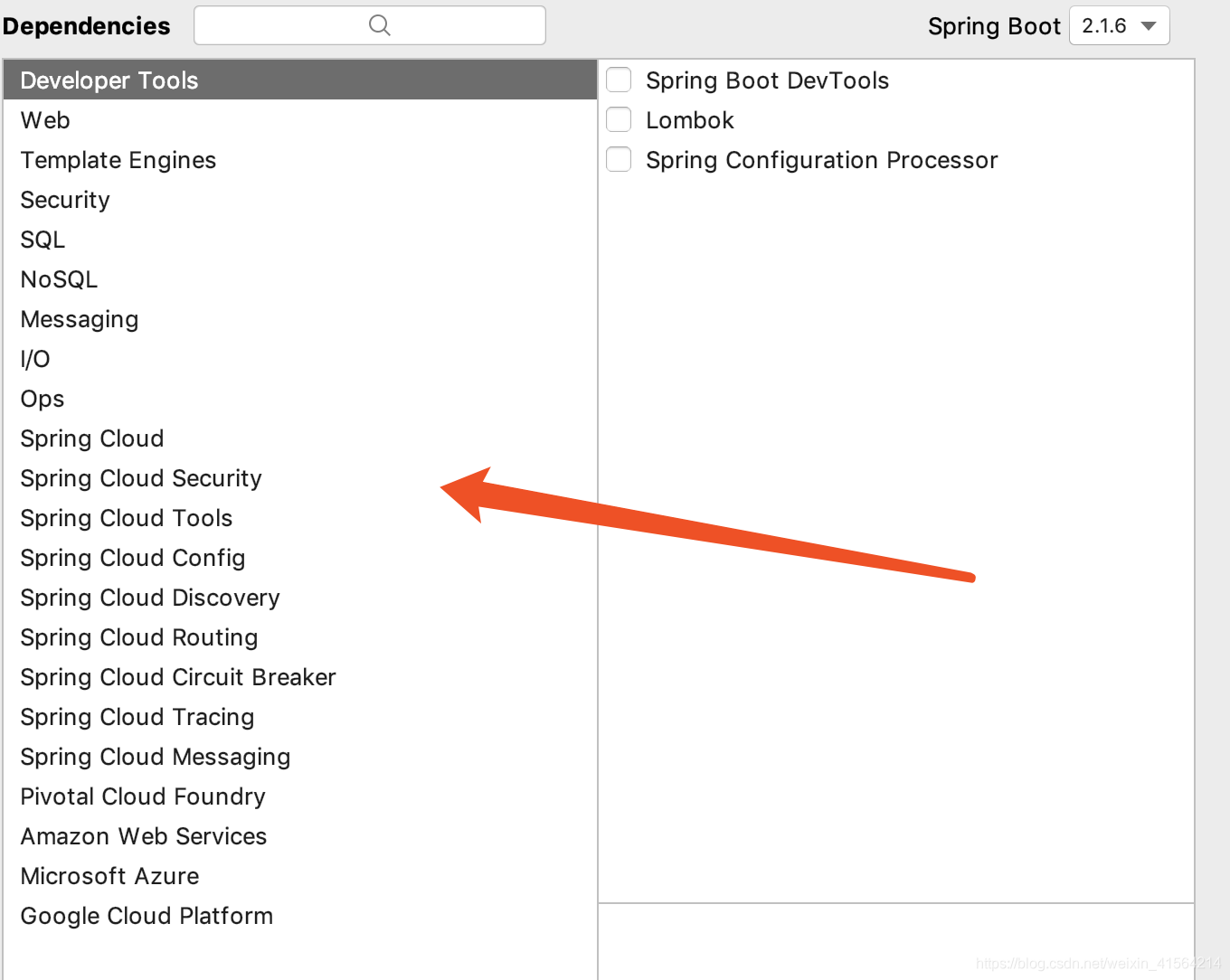1230x980 pixels.
Task: Select Spring Cloud Security category
Action: (300, 478)
